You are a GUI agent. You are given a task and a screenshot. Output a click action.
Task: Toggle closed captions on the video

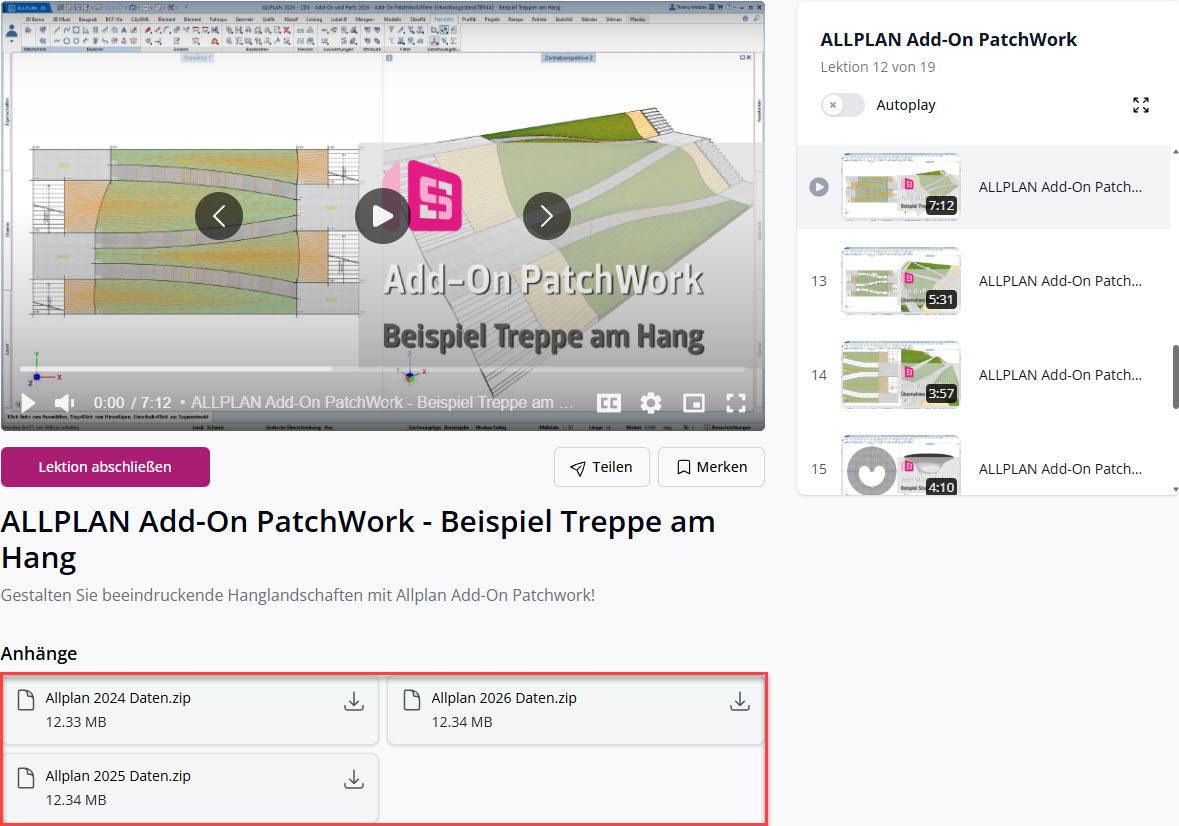609,403
